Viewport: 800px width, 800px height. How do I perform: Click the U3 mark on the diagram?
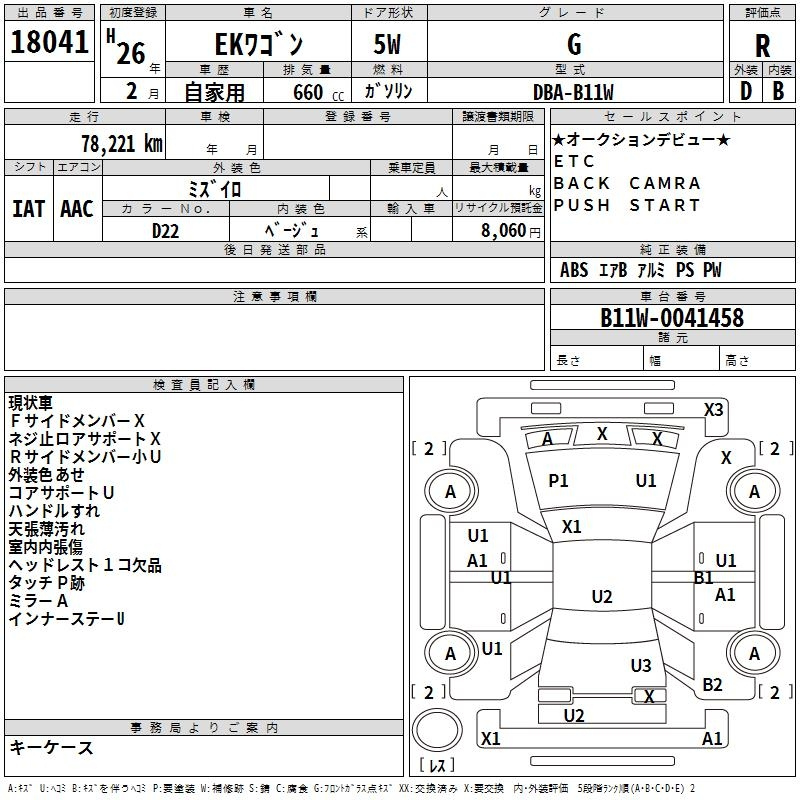point(641,666)
